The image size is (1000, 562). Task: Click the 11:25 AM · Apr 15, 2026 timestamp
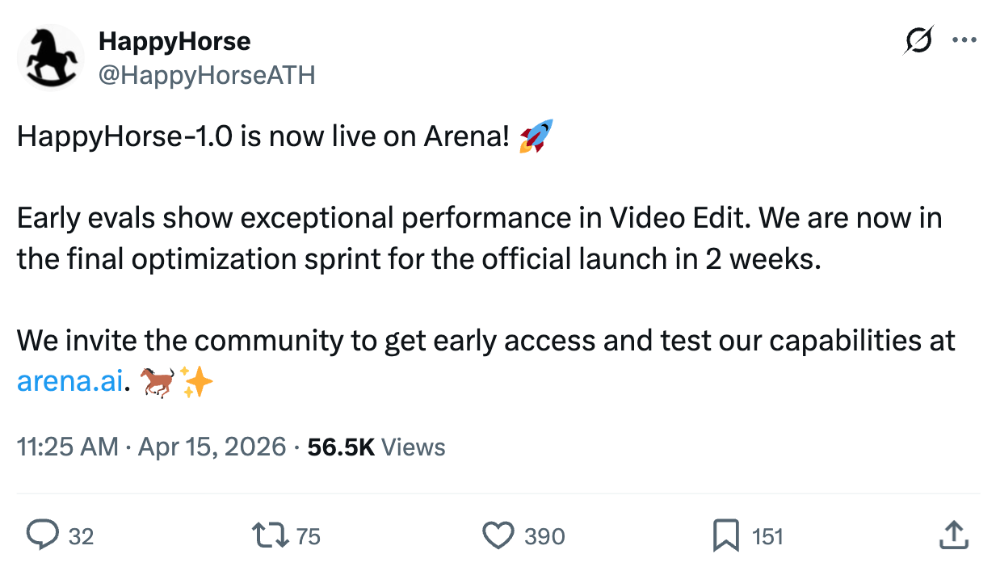152,447
